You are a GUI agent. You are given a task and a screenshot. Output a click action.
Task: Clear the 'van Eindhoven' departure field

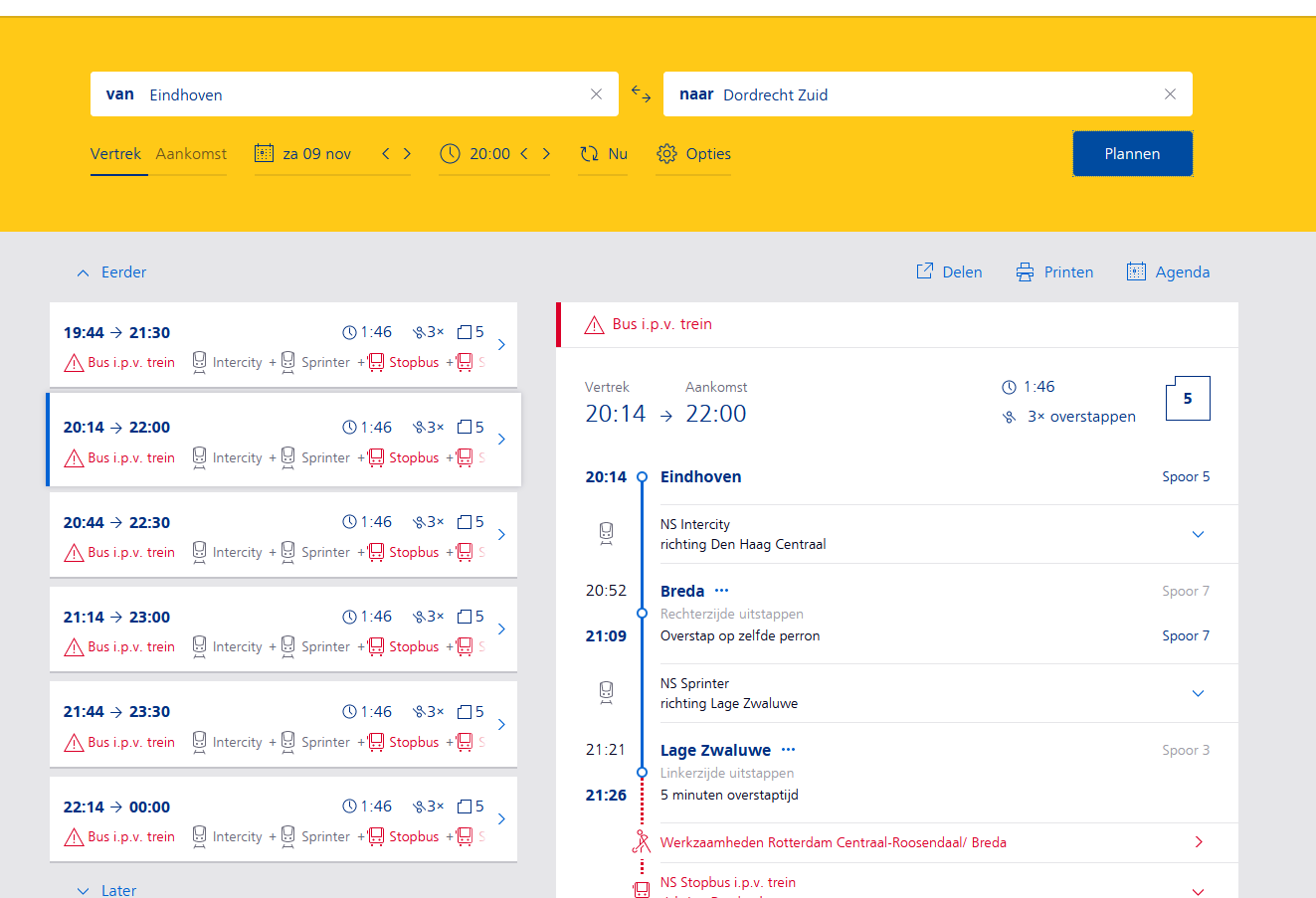pyautogui.click(x=596, y=94)
